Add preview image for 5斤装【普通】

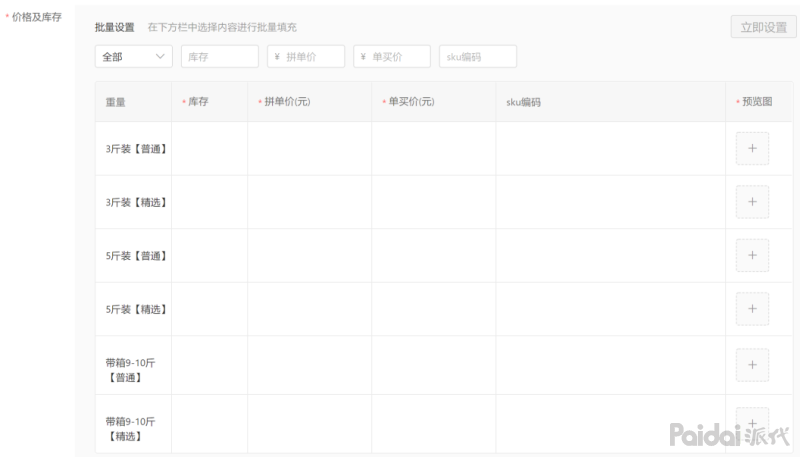click(x=752, y=256)
